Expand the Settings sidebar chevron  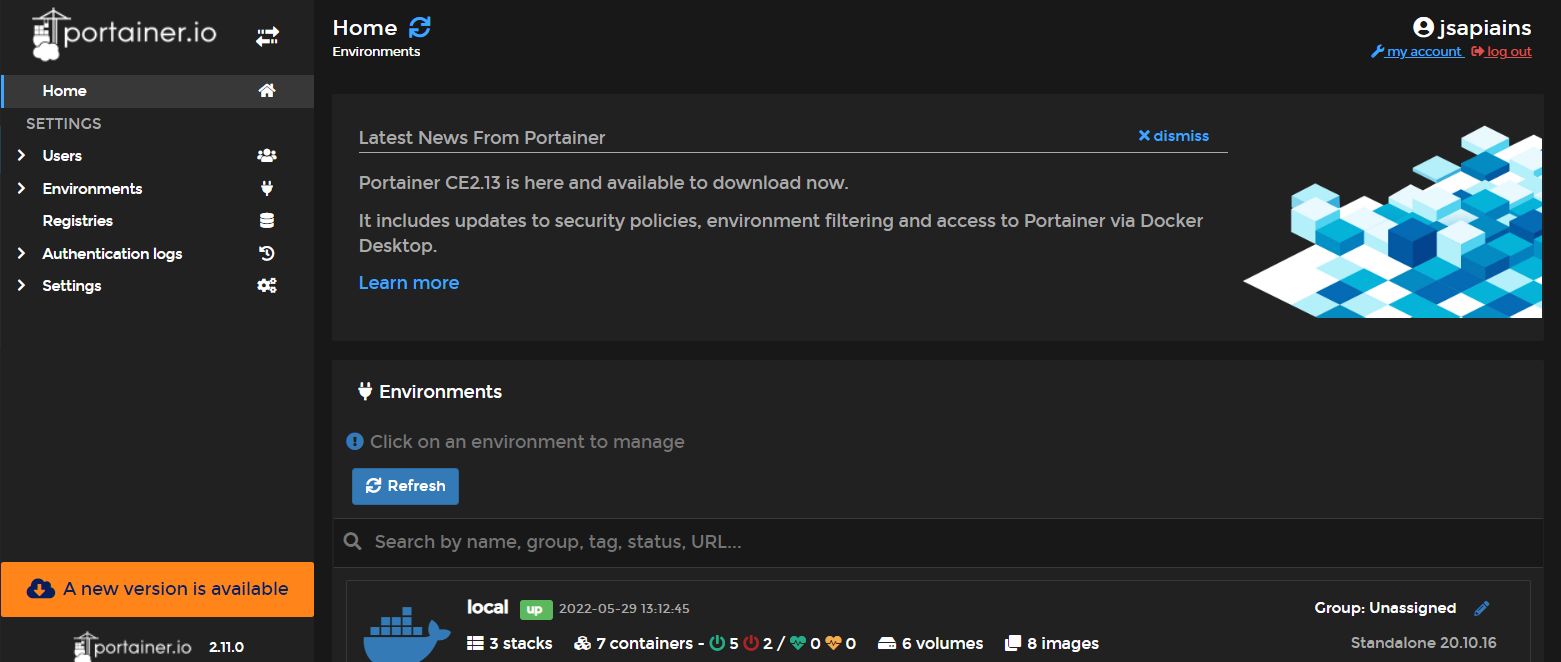tap(21, 286)
